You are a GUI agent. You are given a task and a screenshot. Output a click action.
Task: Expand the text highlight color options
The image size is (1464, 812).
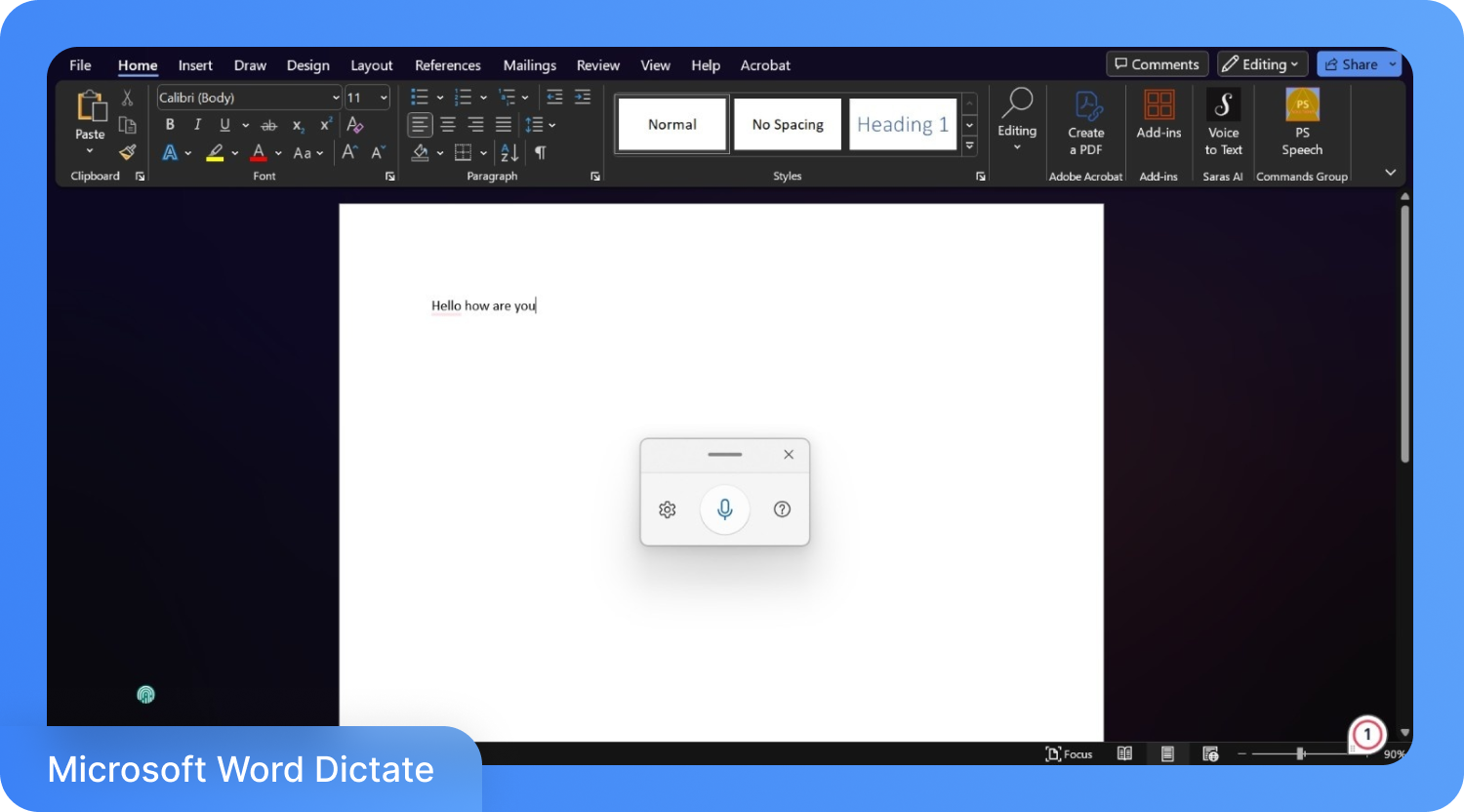coord(232,153)
